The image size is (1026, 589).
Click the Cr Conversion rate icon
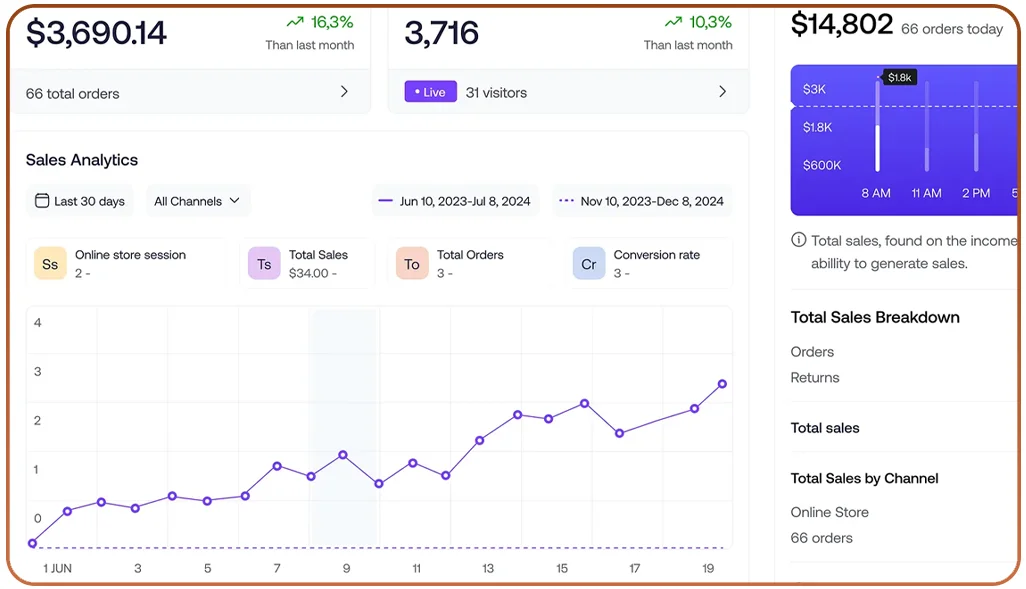pyautogui.click(x=588, y=263)
